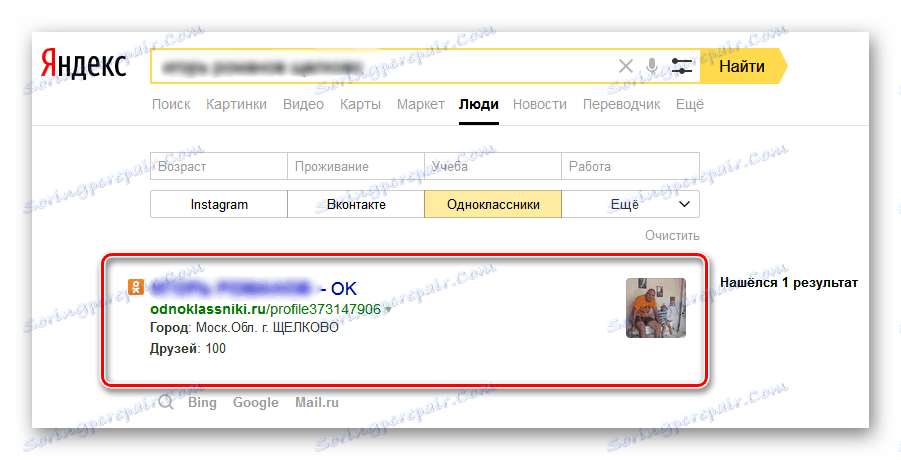The height and width of the screenshot is (460, 901).
Task: Search the query in Mail.ru
Action: coord(317,403)
